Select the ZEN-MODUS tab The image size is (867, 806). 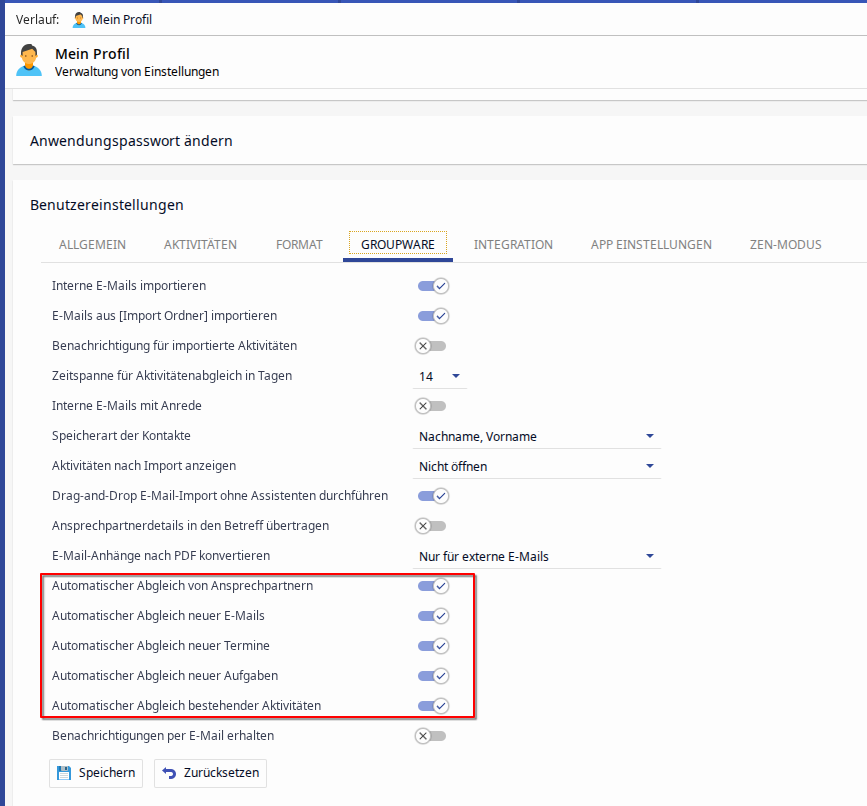785,245
